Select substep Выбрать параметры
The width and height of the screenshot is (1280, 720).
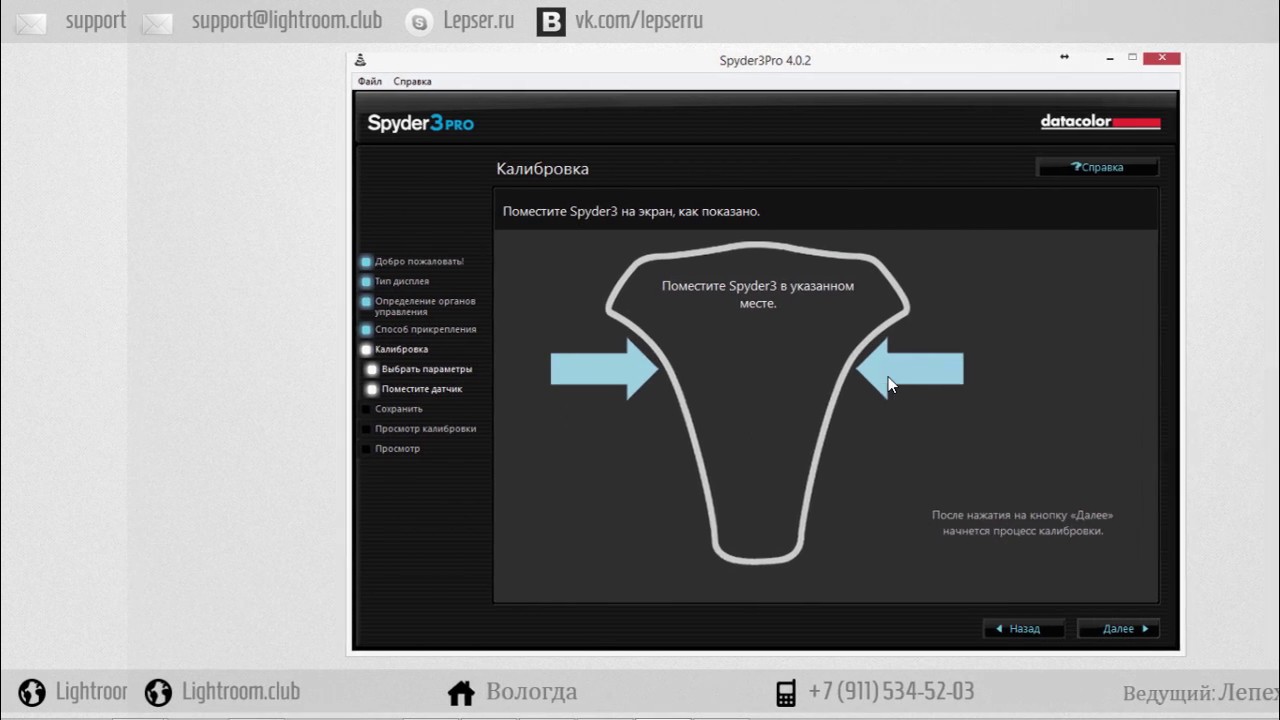[x=419, y=369]
